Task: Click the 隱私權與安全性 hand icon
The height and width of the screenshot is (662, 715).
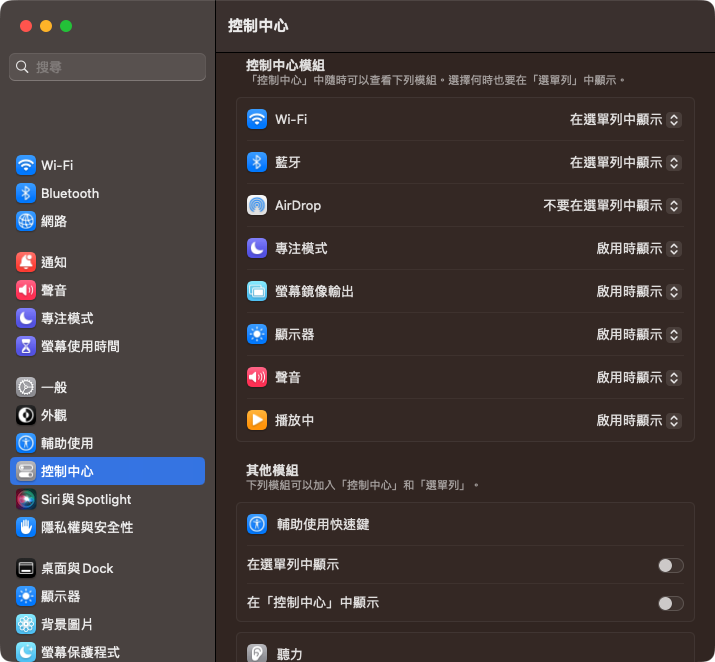Action: pos(26,527)
